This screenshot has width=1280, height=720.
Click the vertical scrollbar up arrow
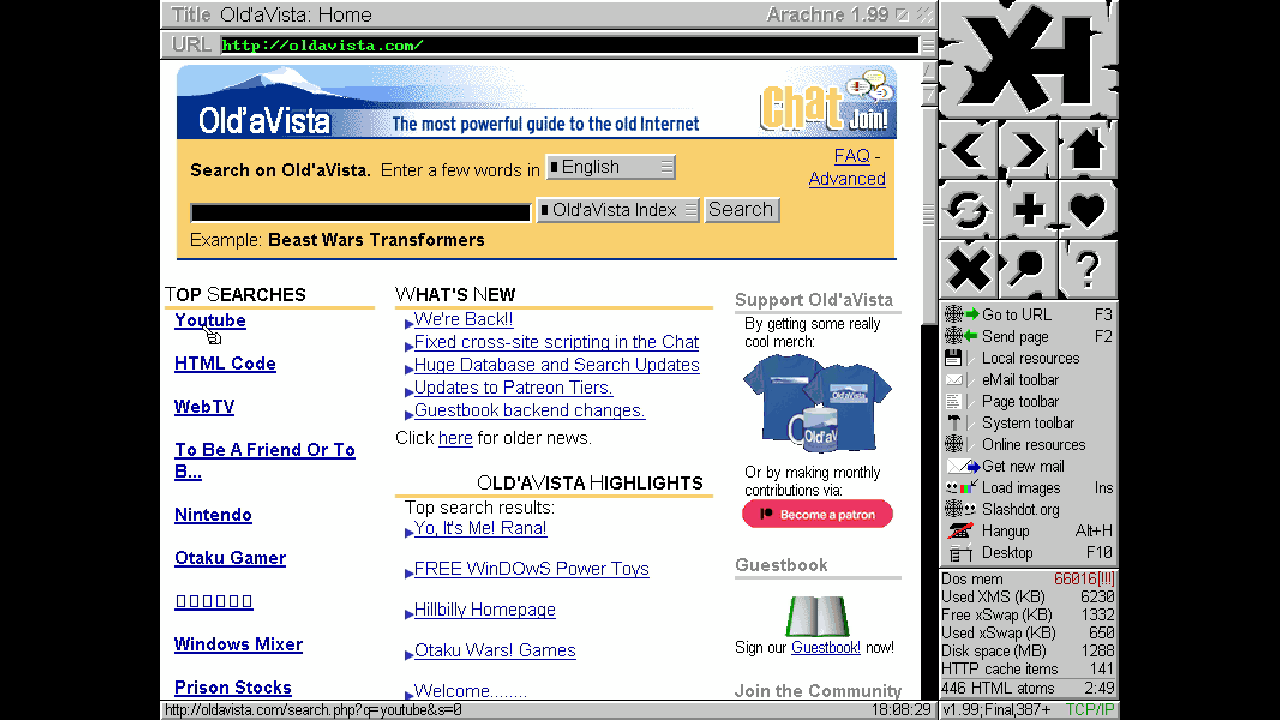(x=928, y=71)
